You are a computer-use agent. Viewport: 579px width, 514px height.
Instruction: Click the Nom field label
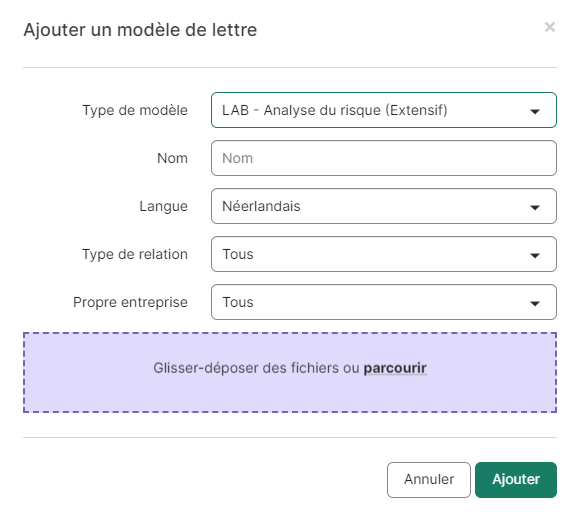pos(172,158)
